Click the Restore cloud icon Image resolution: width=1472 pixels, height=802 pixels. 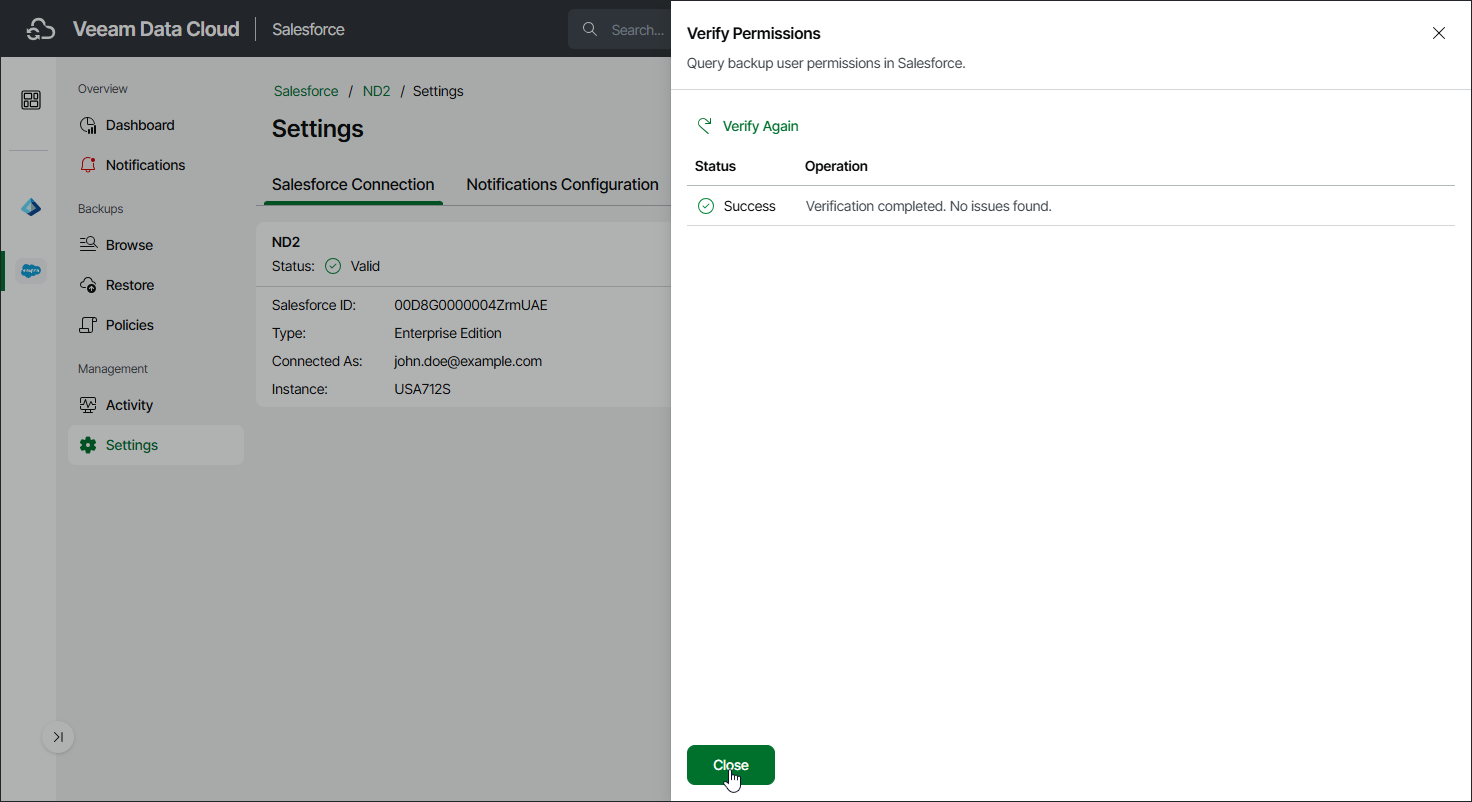pos(88,285)
